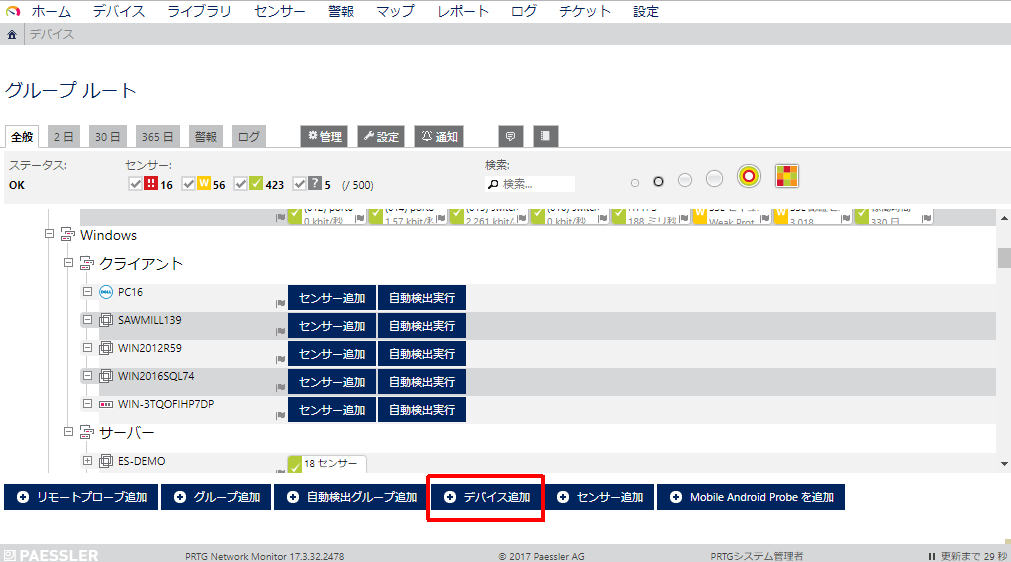This screenshot has height=562, width=1011.
Task: Click the yellow warning-sensor status icon showing 56
Action: point(204,184)
